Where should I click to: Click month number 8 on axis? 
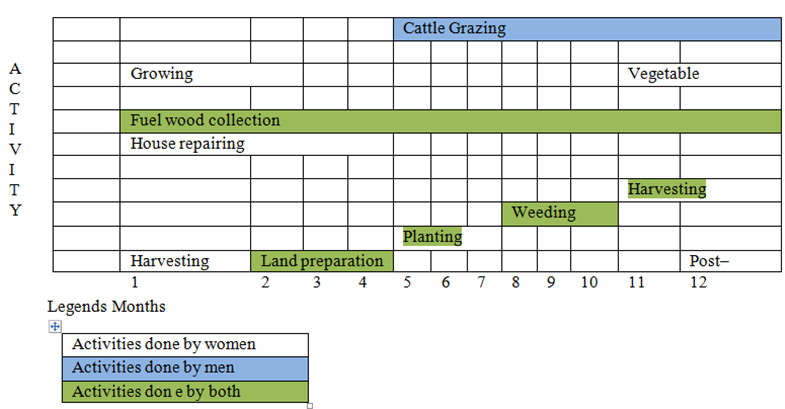pos(516,283)
